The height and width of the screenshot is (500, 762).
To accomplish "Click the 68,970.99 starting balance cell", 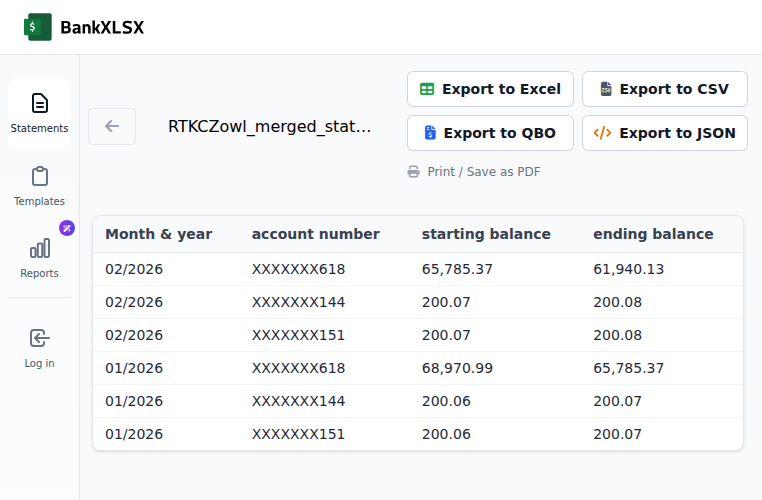I will tap(457, 368).
